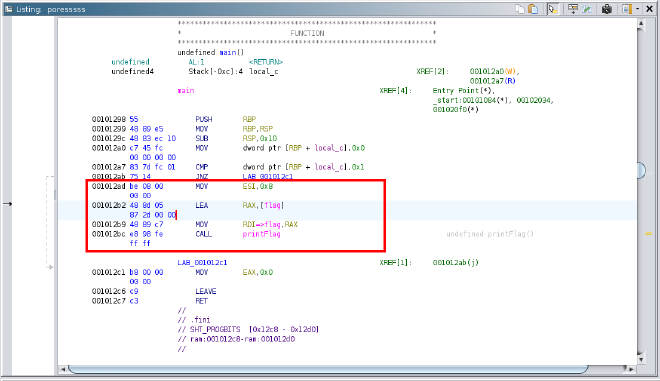The height and width of the screenshot is (381, 660).
Task: Open the diff view icon with checkmark
Action: [586, 9]
